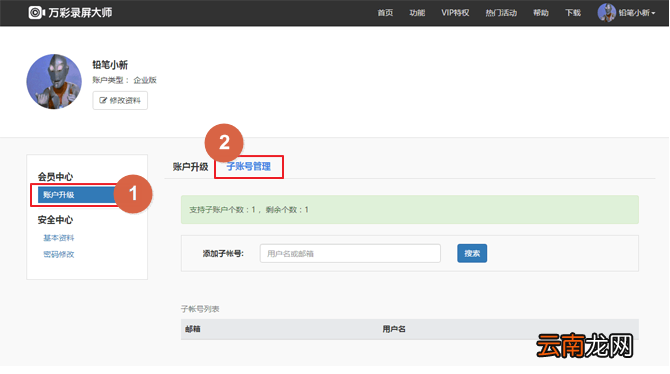Go to VIP特权 in the top bar

pyautogui.click(x=455, y=13)
